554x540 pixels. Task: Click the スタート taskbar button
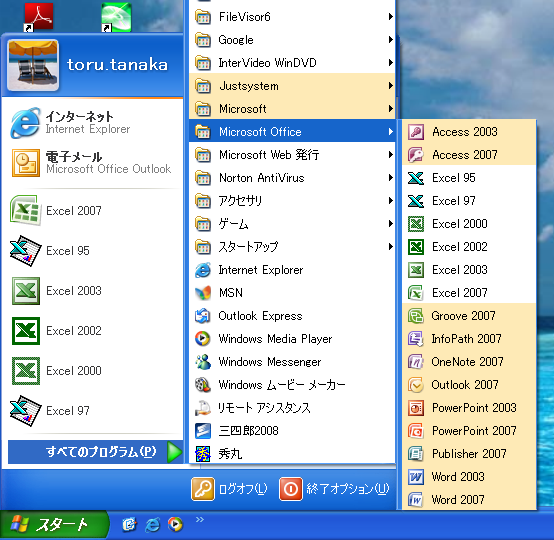pos(54,525)
